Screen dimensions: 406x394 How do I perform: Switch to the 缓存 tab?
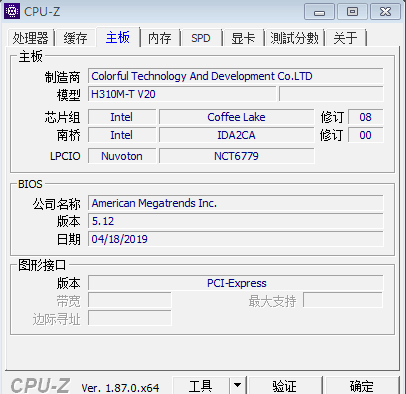click(76, 38)
